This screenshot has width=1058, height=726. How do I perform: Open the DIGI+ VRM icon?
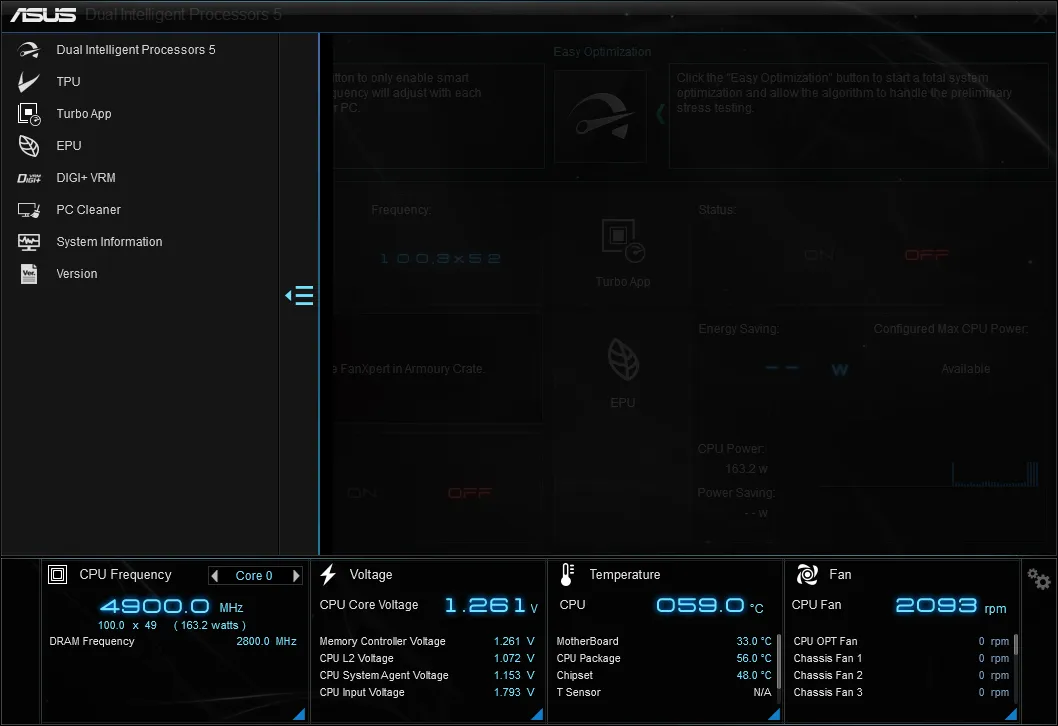point(29,178)
